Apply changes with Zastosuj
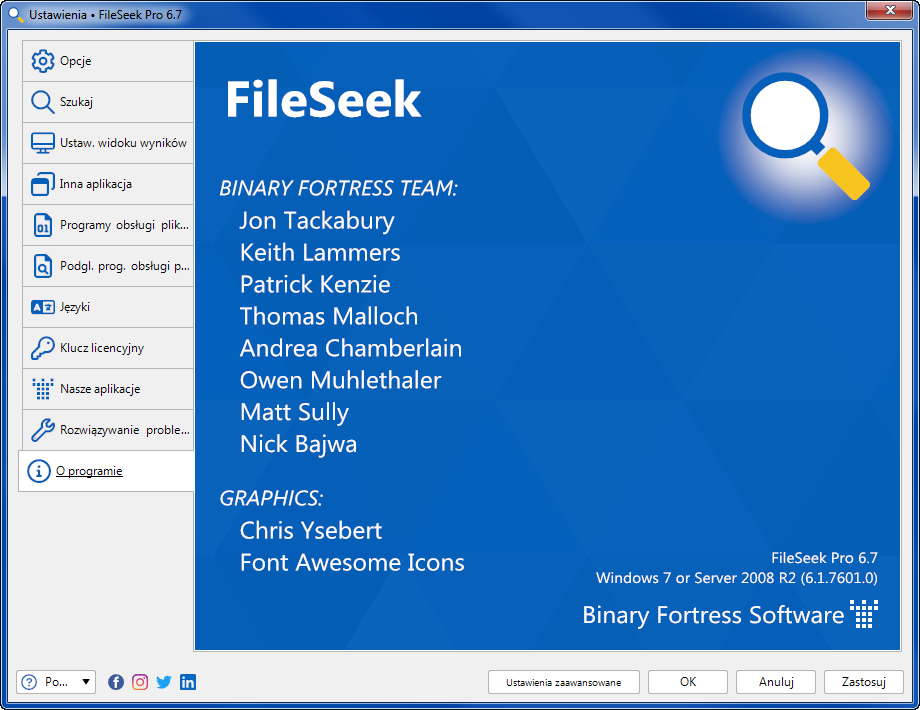Screen dimensions: 920x710 [864, 682]
